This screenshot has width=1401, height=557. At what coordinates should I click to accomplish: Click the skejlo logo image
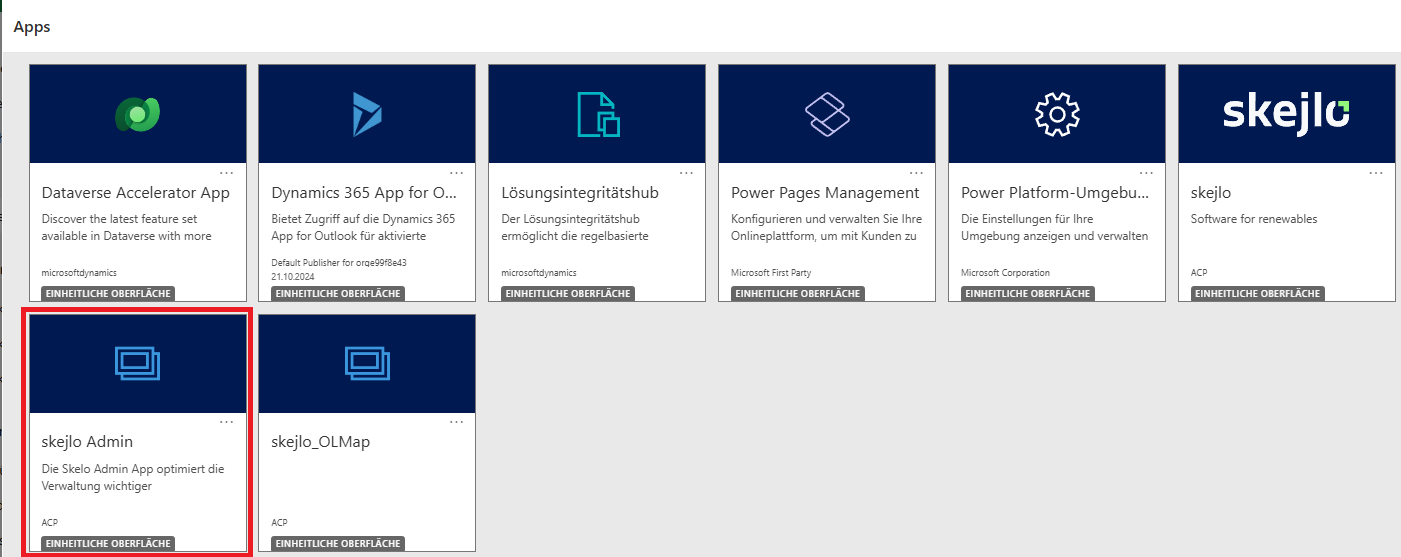[1286, 114]
